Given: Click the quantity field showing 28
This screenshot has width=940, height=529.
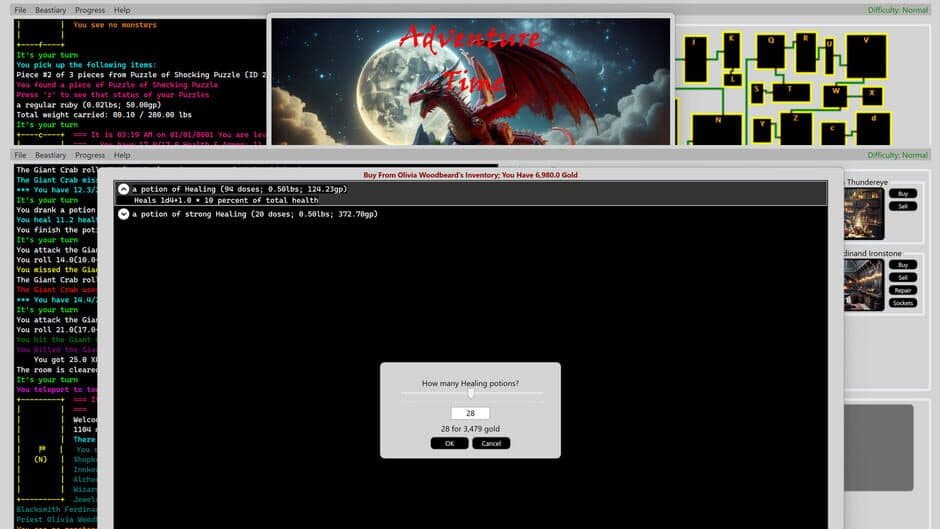Looking at the screenshot, I should click(x=470, y=413).
